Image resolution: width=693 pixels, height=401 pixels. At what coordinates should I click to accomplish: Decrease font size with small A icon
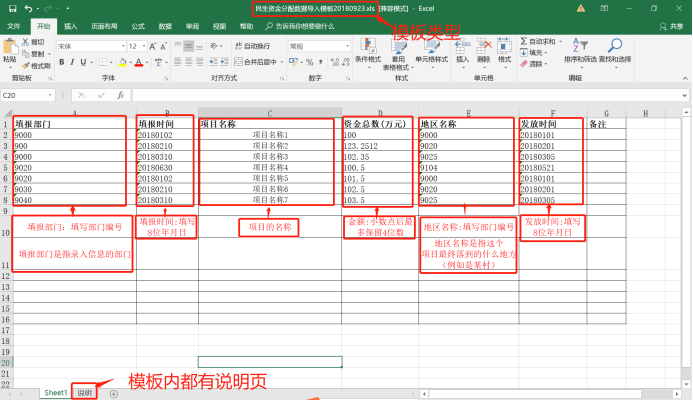click(x=163, y=46)
